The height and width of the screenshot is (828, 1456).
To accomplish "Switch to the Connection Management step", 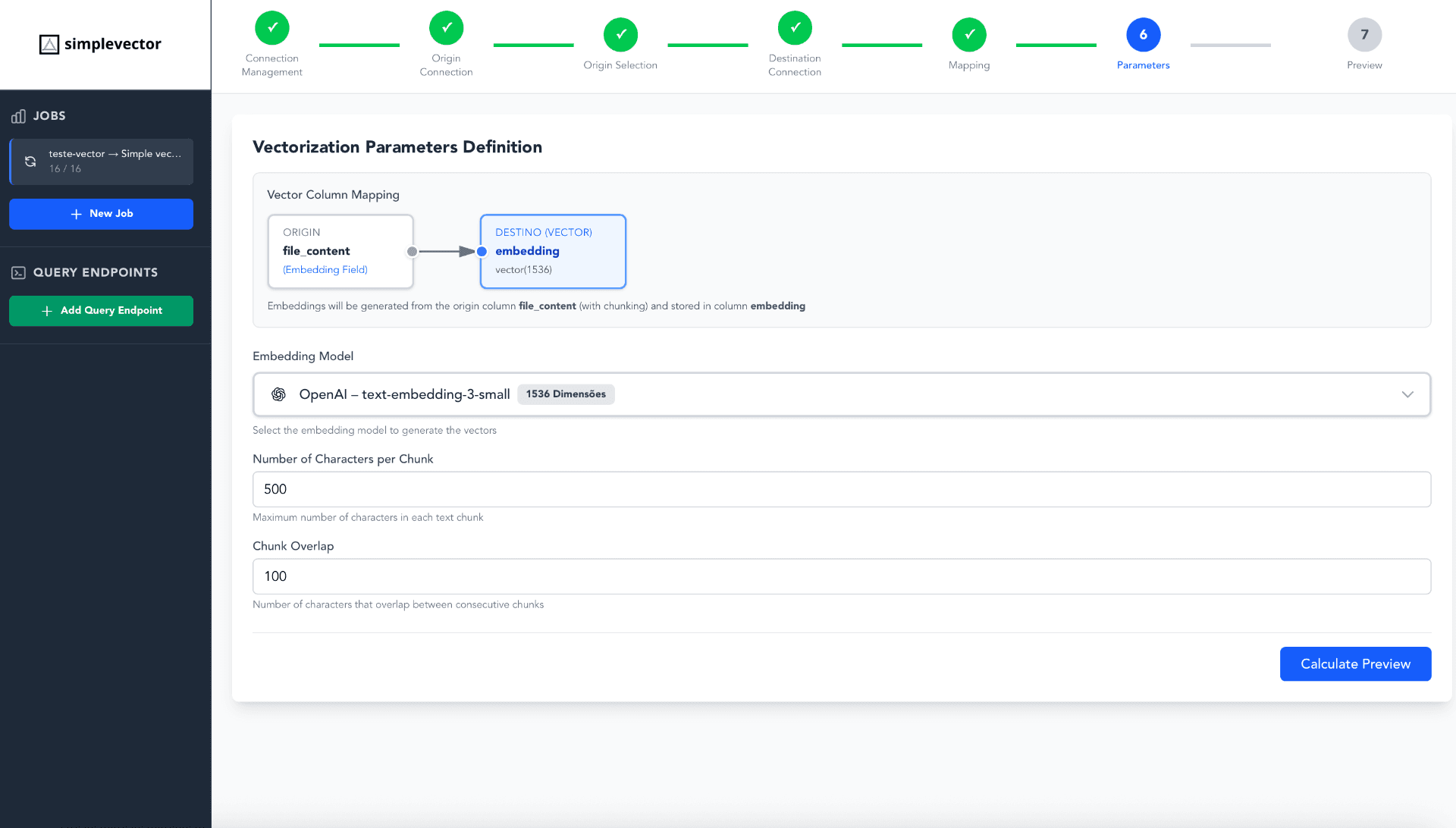I will coord(272,27).
